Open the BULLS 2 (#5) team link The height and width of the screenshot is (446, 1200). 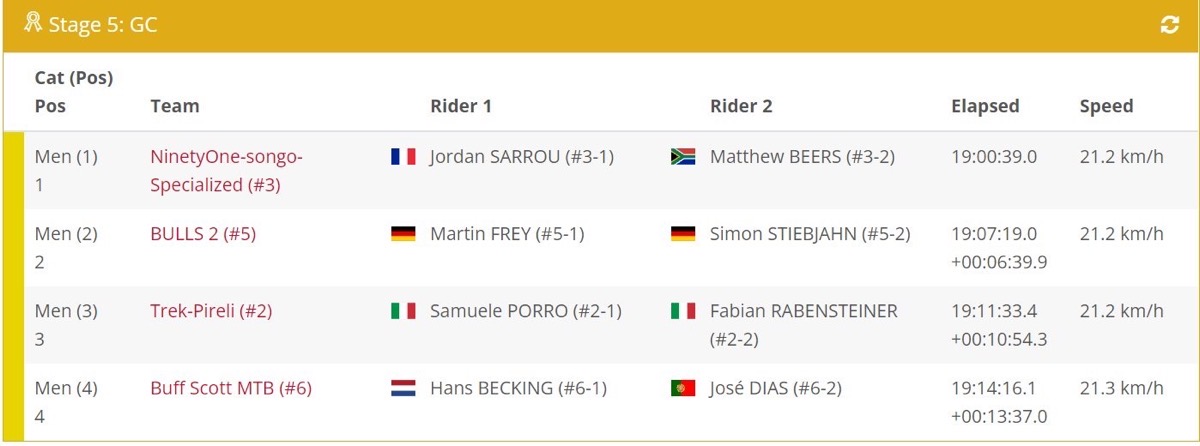[x=203, y=234]
